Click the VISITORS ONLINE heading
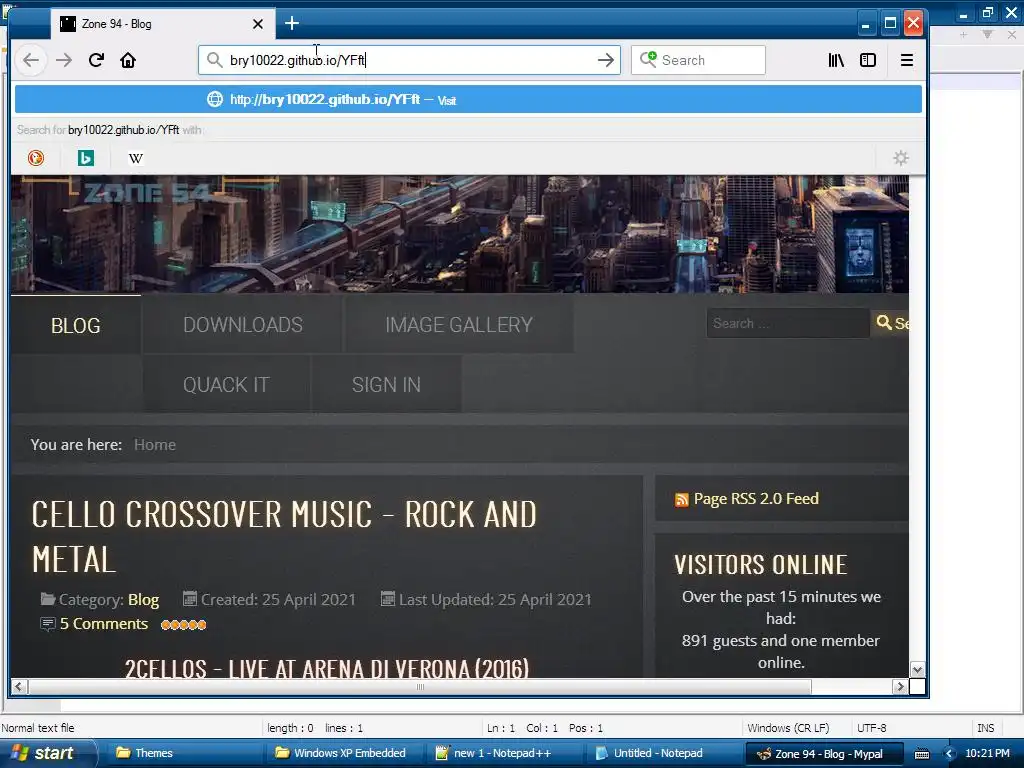This screenshot has width=1024, height=768. [761, 565]
